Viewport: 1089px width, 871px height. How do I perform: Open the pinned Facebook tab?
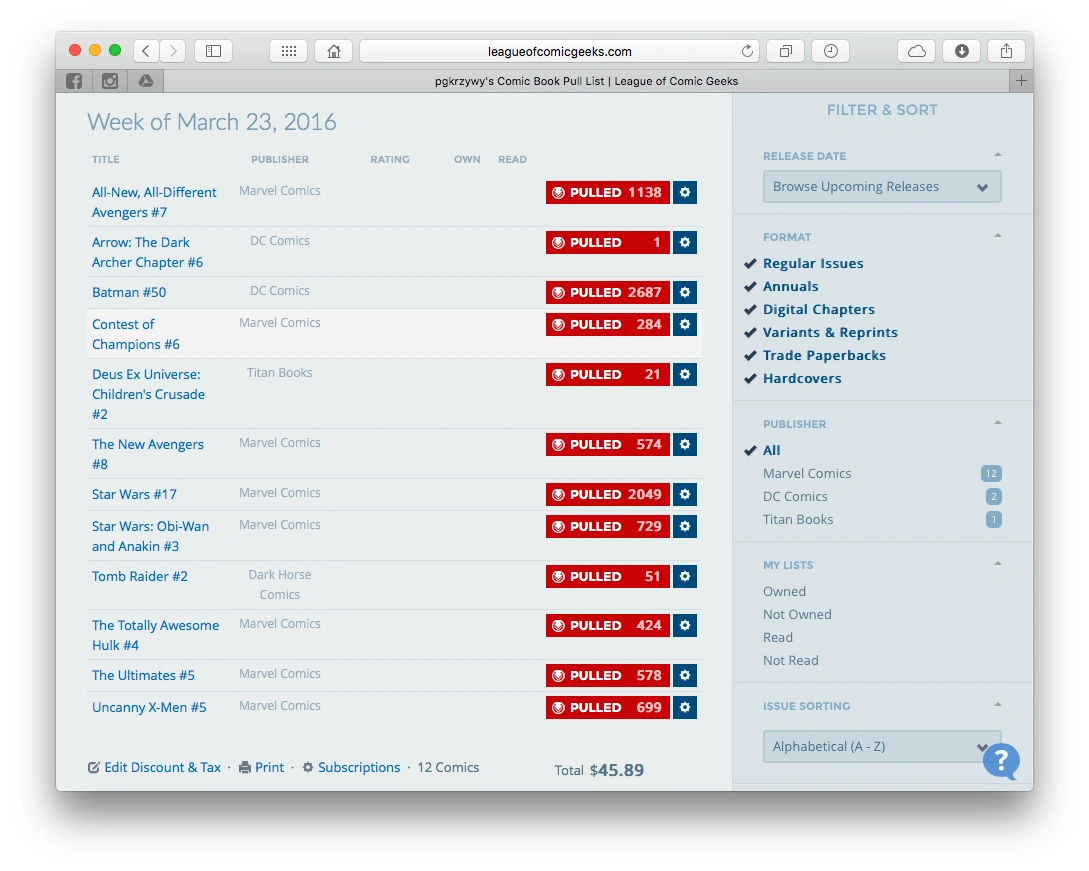tap(74, 81)
